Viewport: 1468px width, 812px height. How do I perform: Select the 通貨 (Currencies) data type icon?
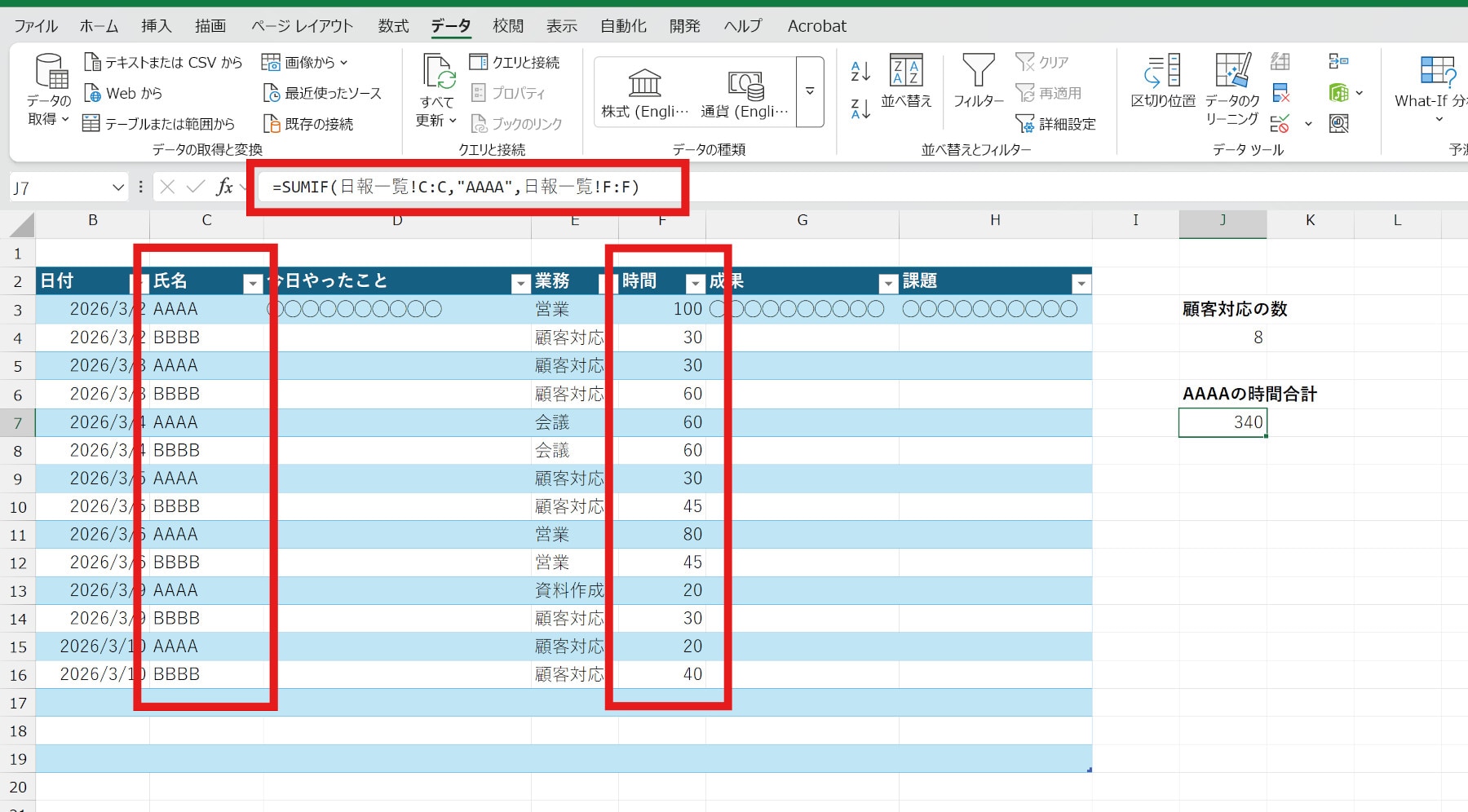coord(745,83)
